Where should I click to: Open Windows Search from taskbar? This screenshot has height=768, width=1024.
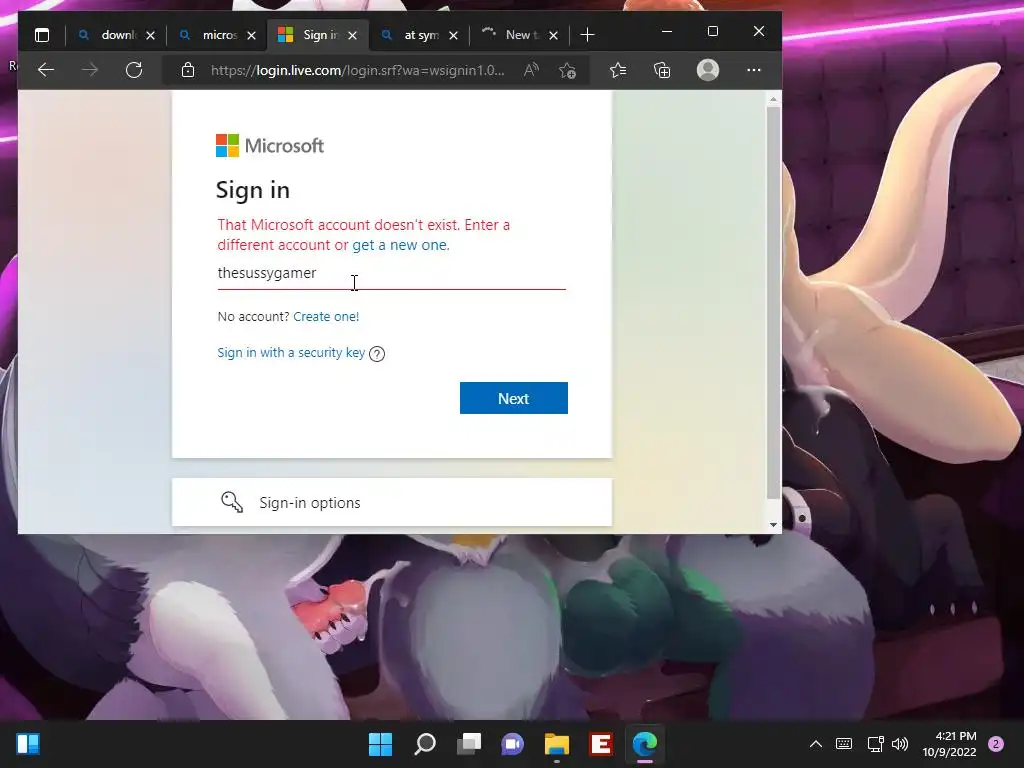tap(424, 744)
